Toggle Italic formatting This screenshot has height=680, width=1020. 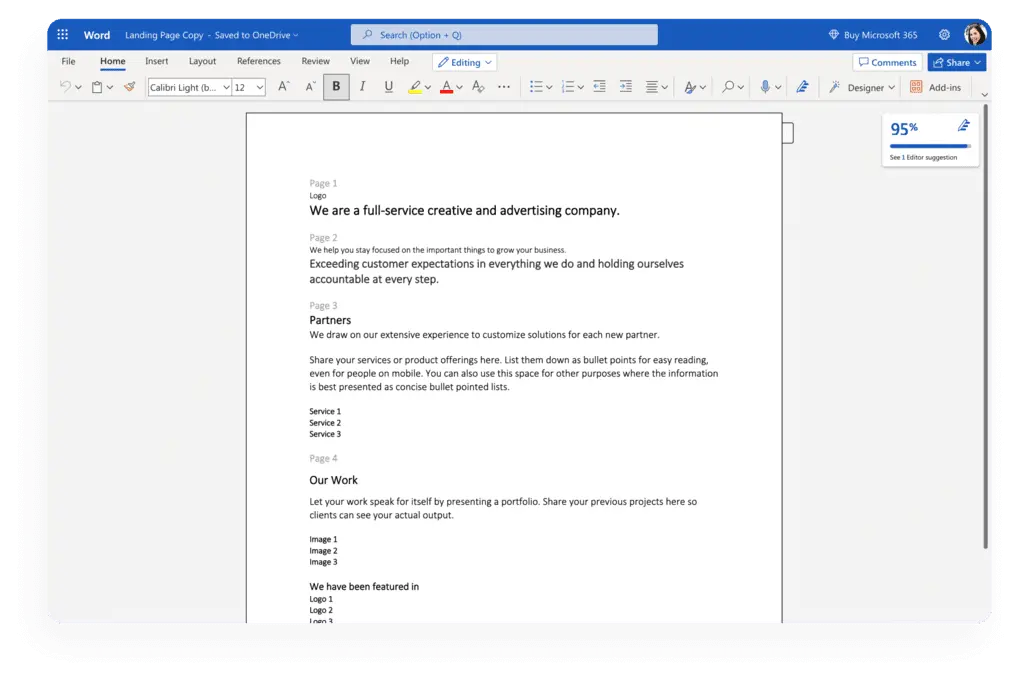pyautogui.click(x=362, y=87)
